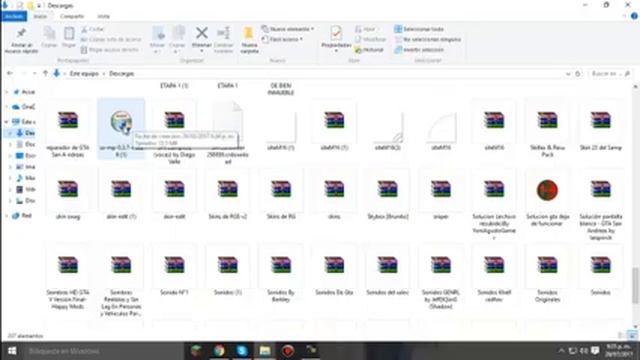Open the address bar history dropdown

(x=568, y=74)
